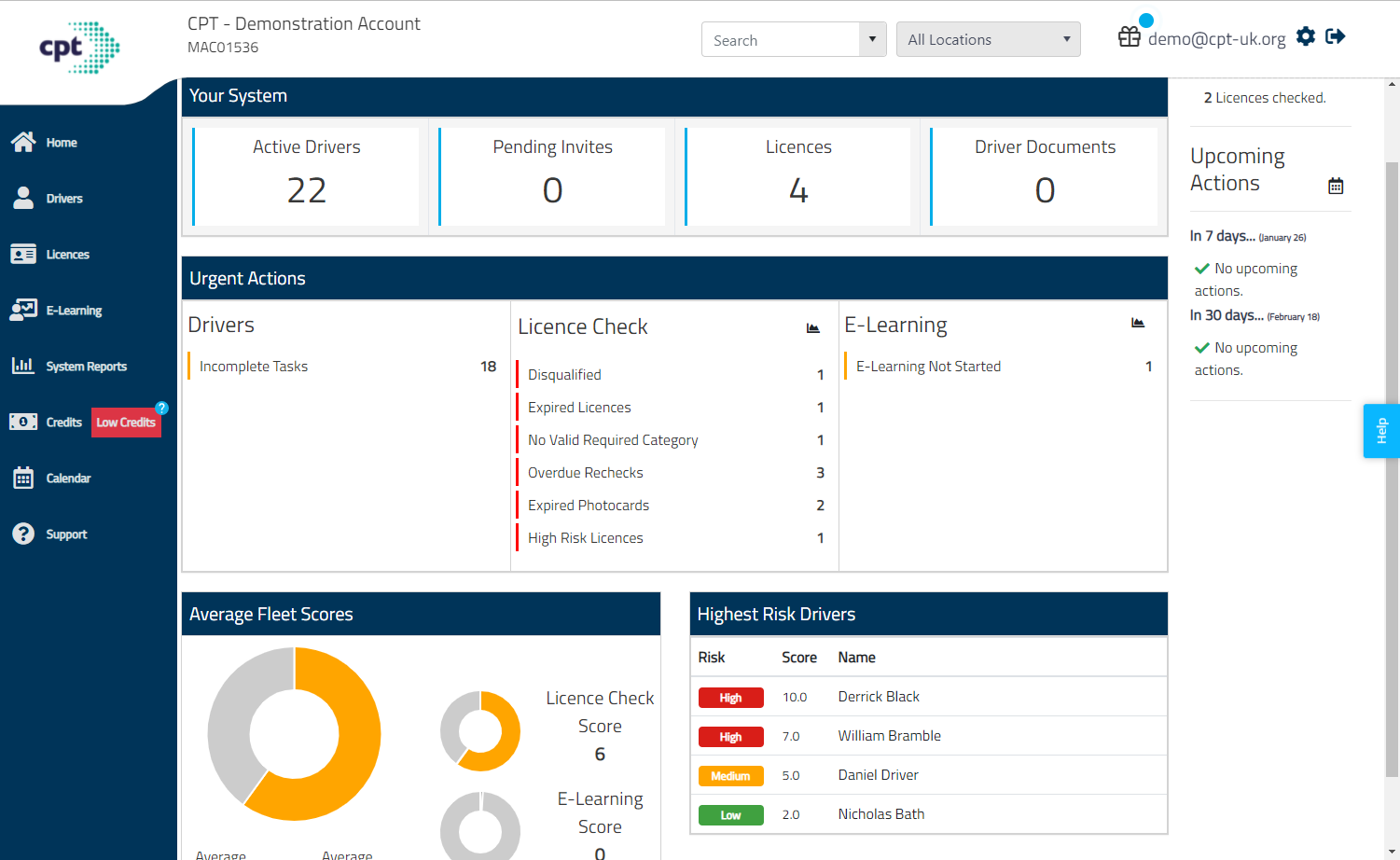Open the All Locations dropdown

pos(988,39)
